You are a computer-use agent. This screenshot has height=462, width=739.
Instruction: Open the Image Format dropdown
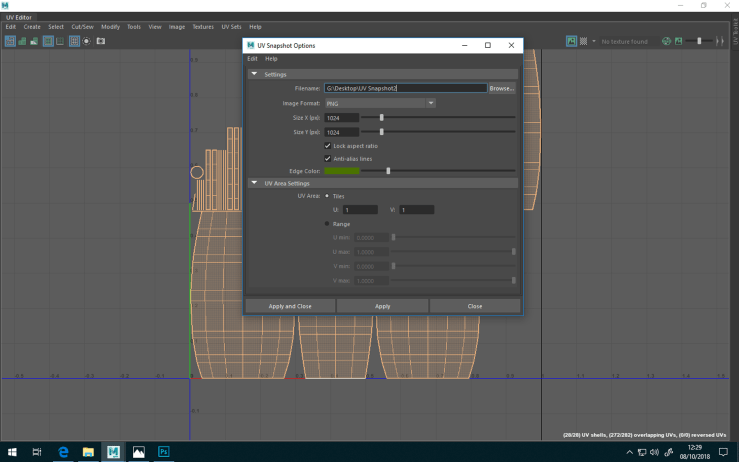coord(380,103)
